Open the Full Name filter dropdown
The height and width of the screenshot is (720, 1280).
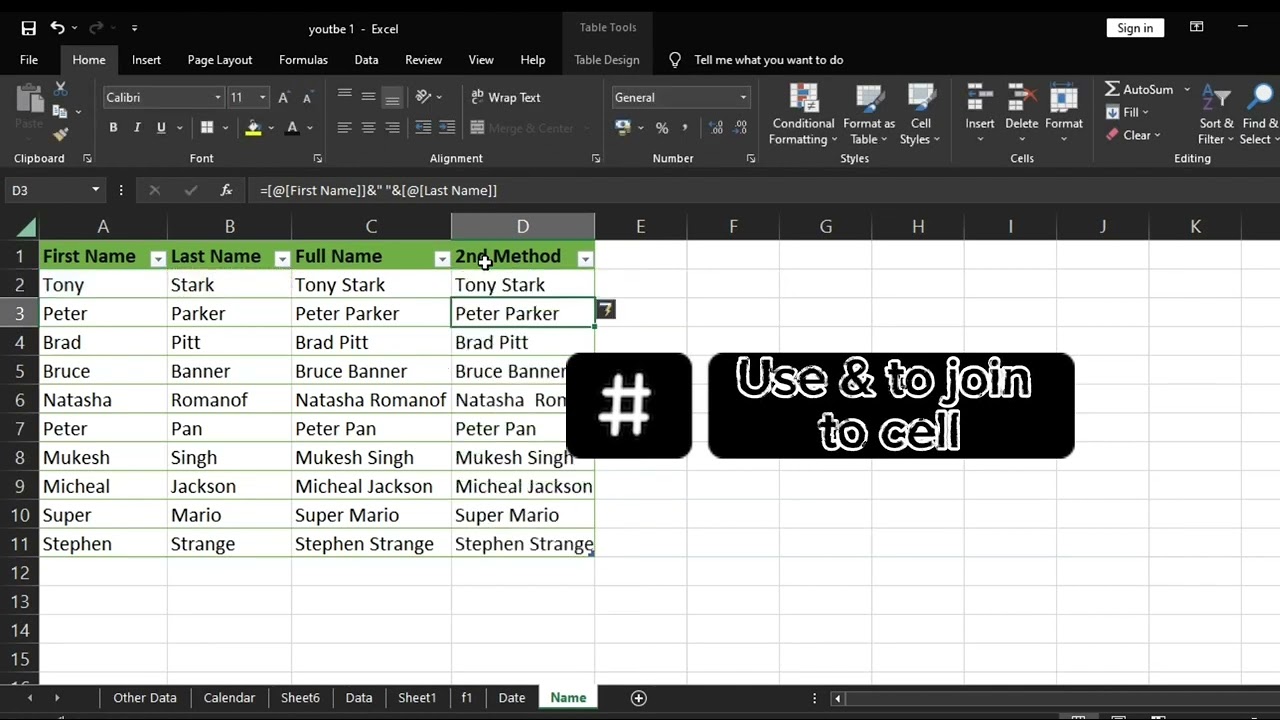[x=442, y=259]
